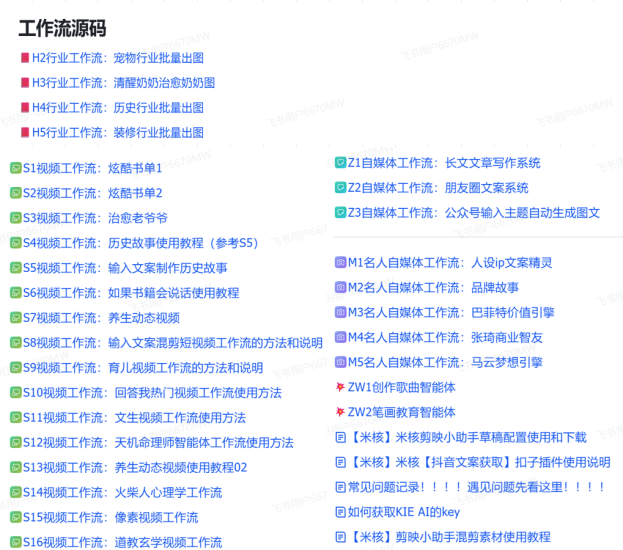Click the green icon beside S9视频工作流
Screen dimensions: 623x550
pos(15,368)
